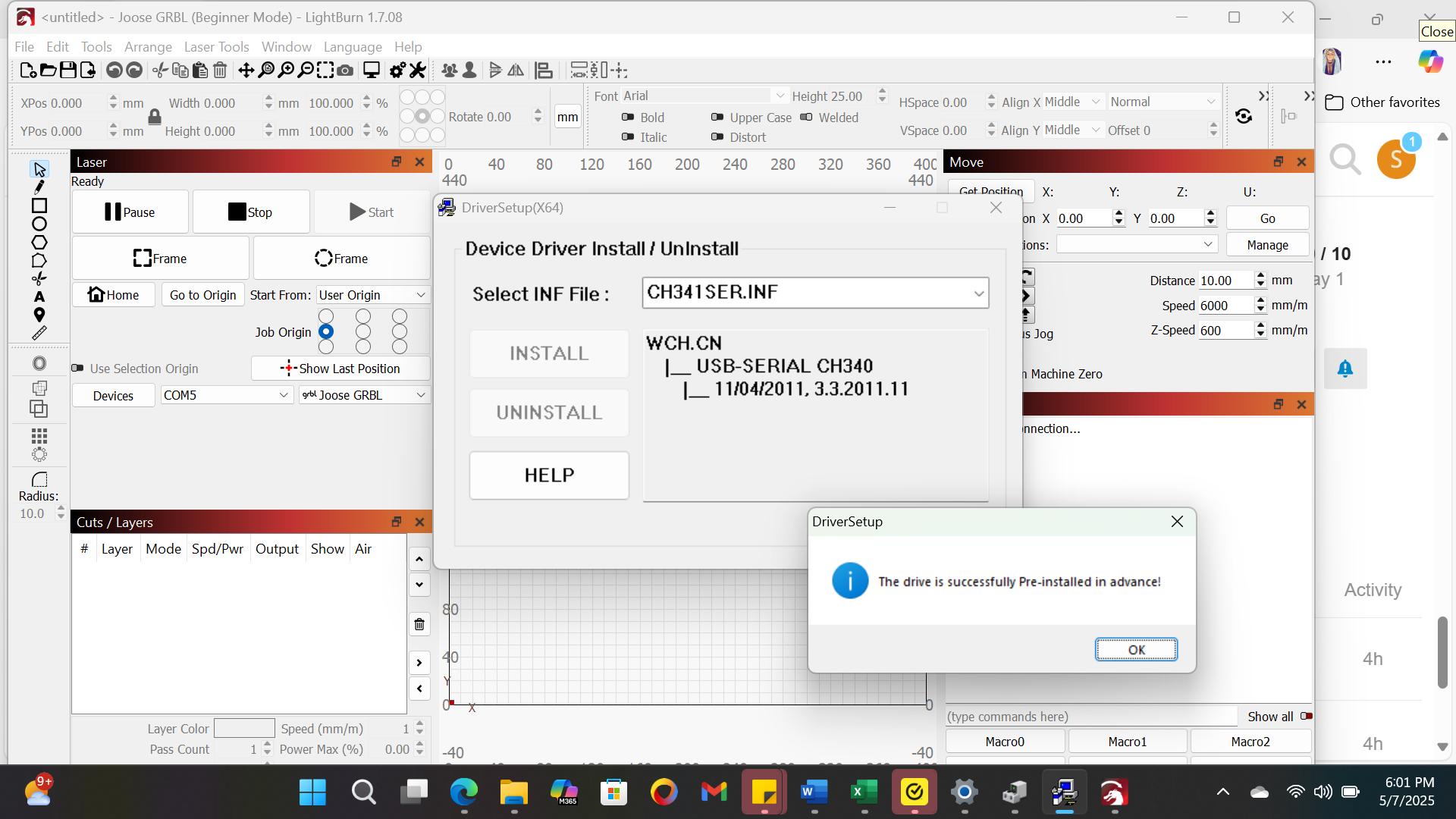This screenshot has height=819, width=1456.
Task: Click the Group objects icon
Action: pyautogui.click(x=450, y=71)
